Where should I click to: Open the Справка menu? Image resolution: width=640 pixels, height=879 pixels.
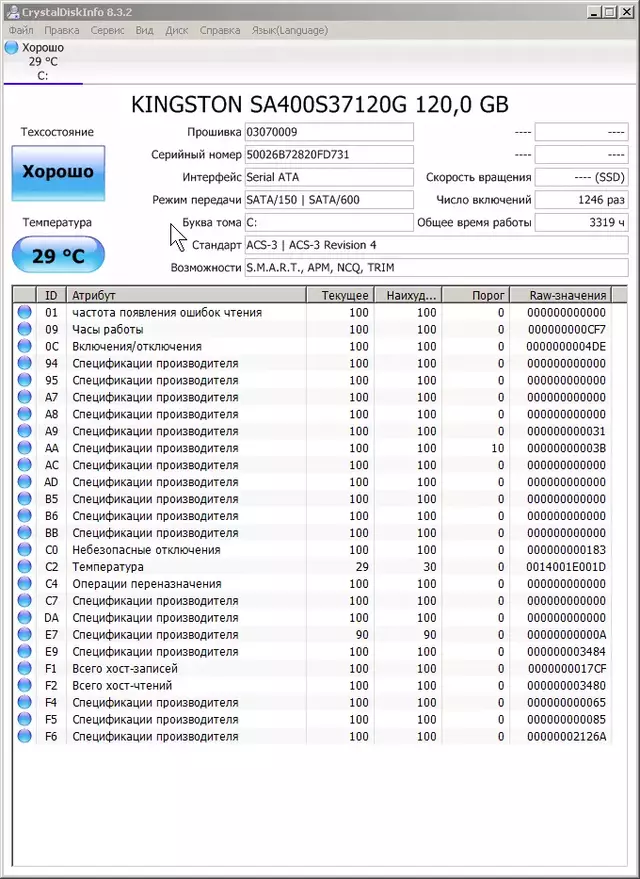coord(220,30)
